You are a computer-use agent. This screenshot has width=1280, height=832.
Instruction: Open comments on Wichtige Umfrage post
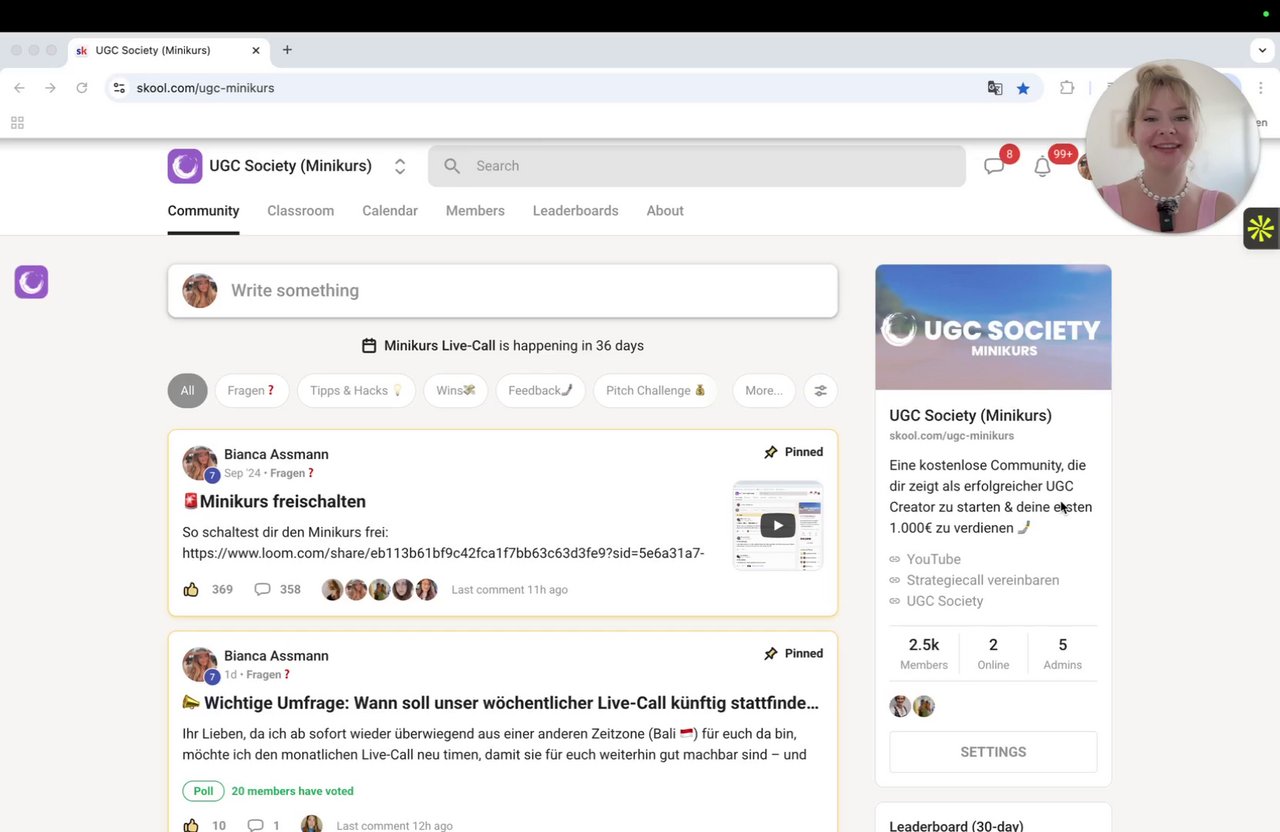point(255,825)
